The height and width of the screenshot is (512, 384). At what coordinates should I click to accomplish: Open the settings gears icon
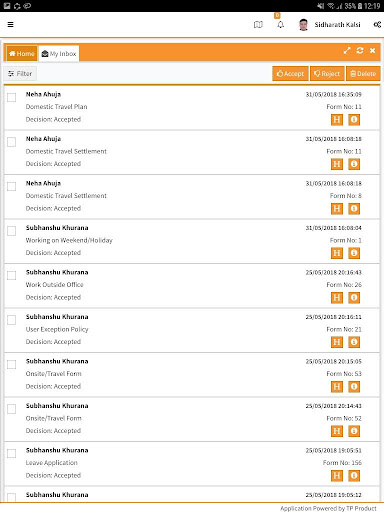tap(377, 25)
